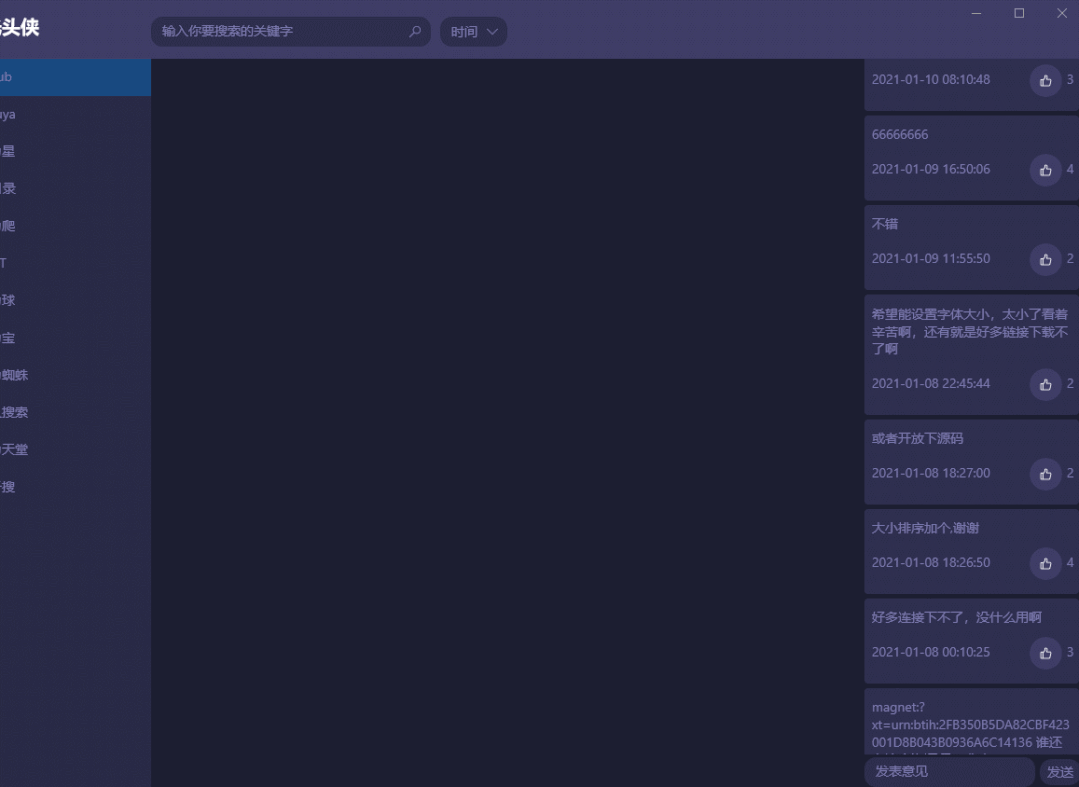Click the 大小排序加个,谢谢 comment text
1079x787 pixels.
pos(926,528)
